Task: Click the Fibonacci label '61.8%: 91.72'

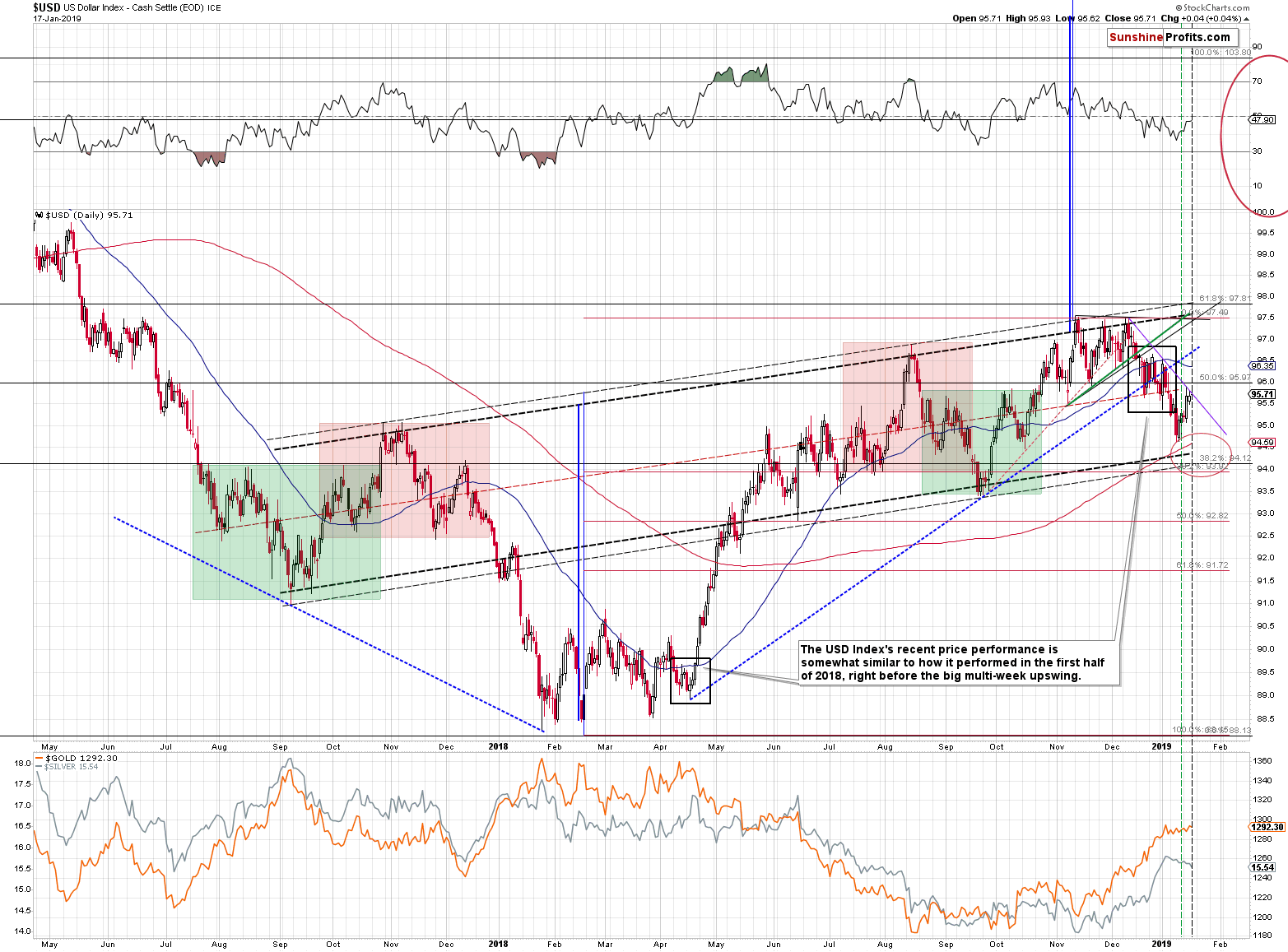Action: pyautogui.click(x=1202, y=565)
